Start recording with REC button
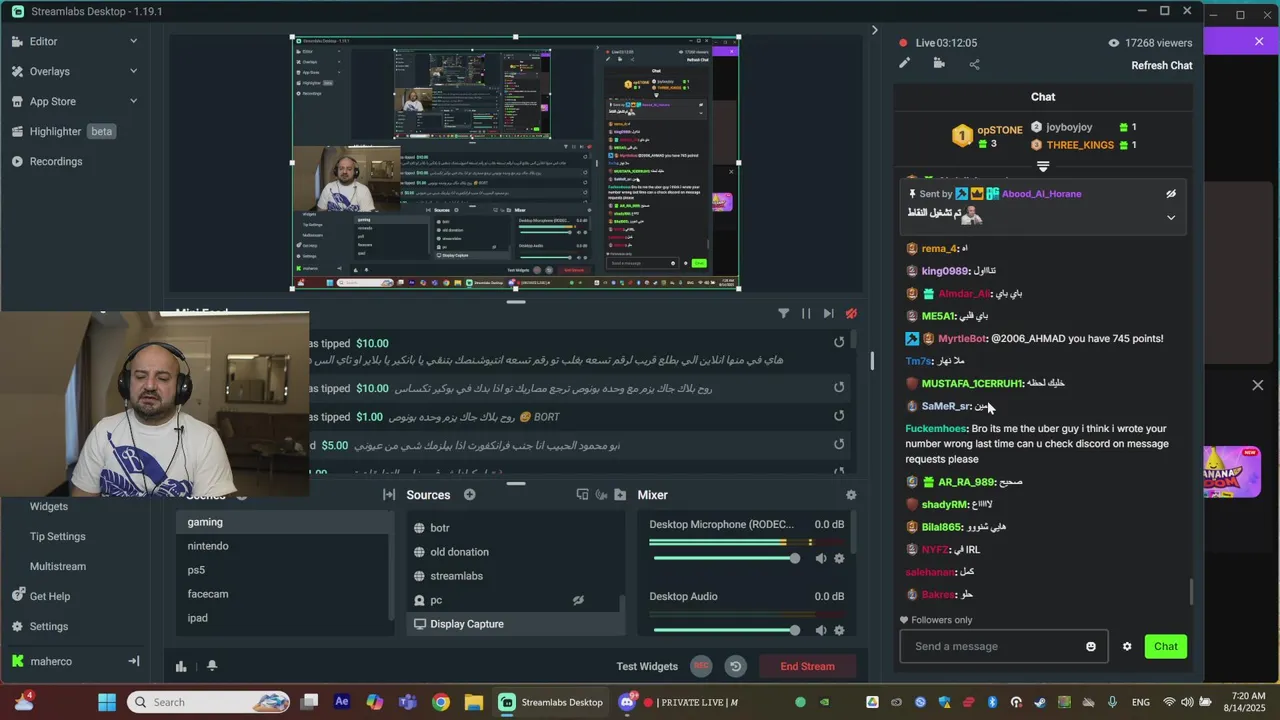Screen dimensions: 1280x720 (701, 666)
